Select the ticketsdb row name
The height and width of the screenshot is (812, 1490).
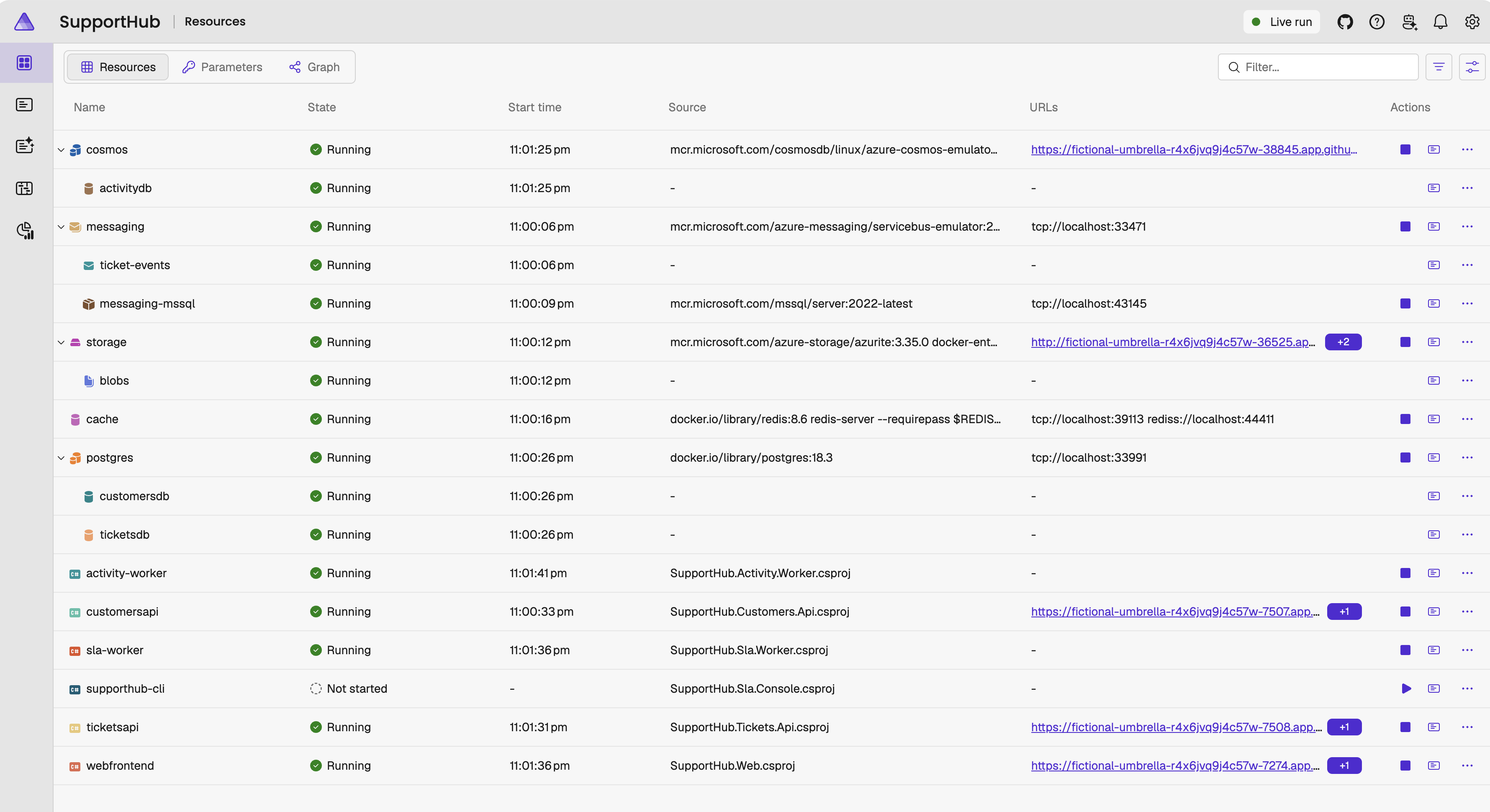point(124,534)
